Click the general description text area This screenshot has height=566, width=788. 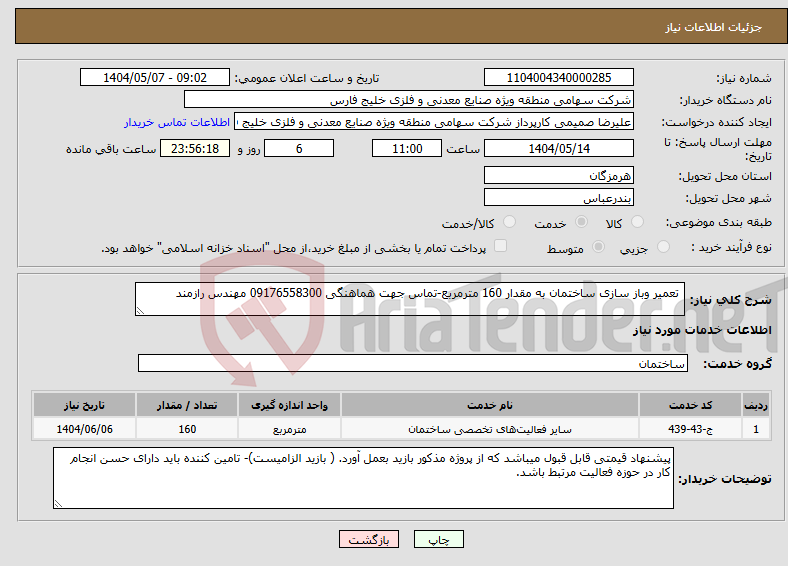410,299
